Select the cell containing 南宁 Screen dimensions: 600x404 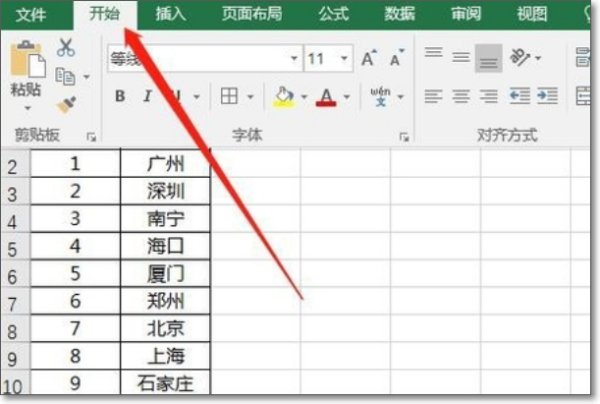click(x=165, y=219)
